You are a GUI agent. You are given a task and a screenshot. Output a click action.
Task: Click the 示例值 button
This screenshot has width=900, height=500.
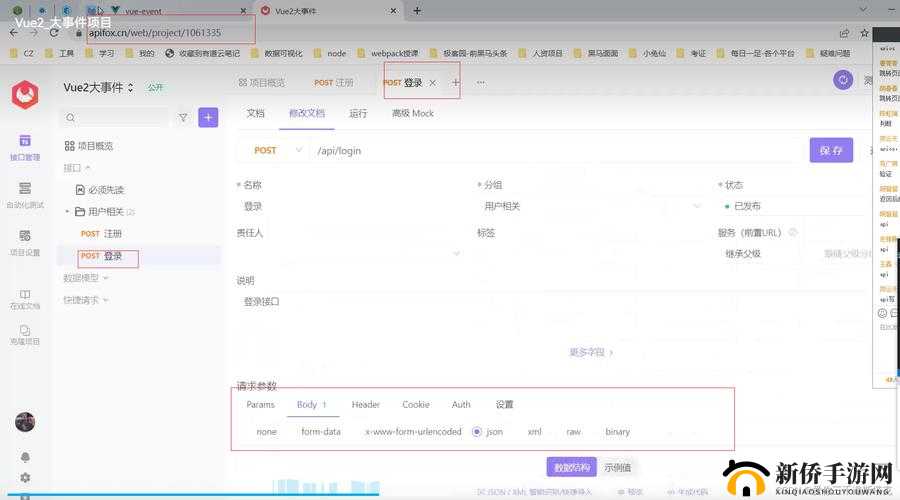(x=618, y=467)
